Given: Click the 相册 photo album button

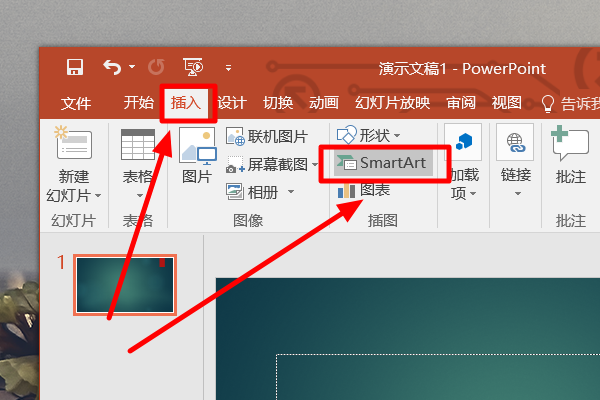Looking at the screenshot, I should [252, 192].
